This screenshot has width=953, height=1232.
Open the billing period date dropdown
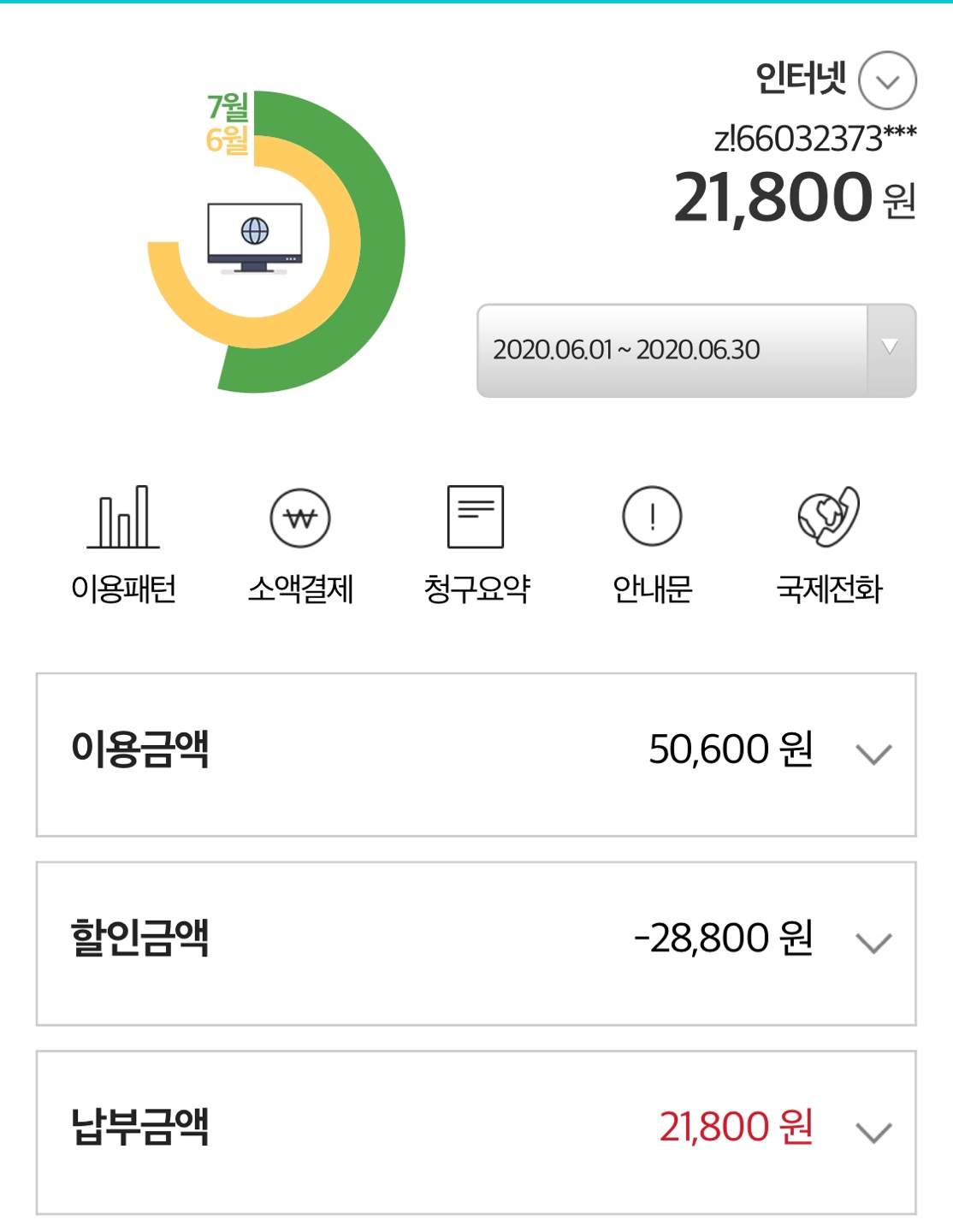(x=672, y=350)
